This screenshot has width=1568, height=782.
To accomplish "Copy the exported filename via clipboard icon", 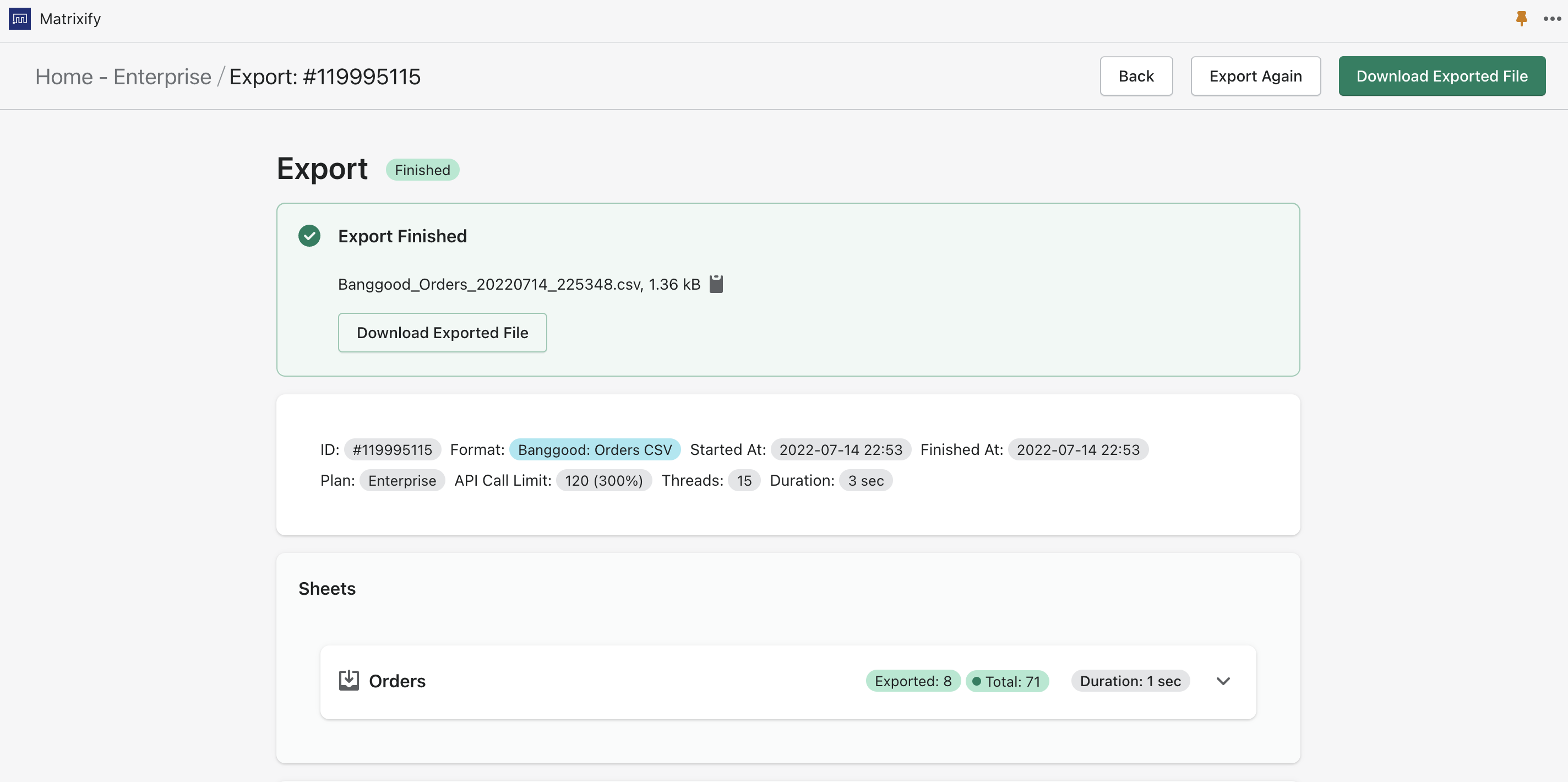I will 716,283.
